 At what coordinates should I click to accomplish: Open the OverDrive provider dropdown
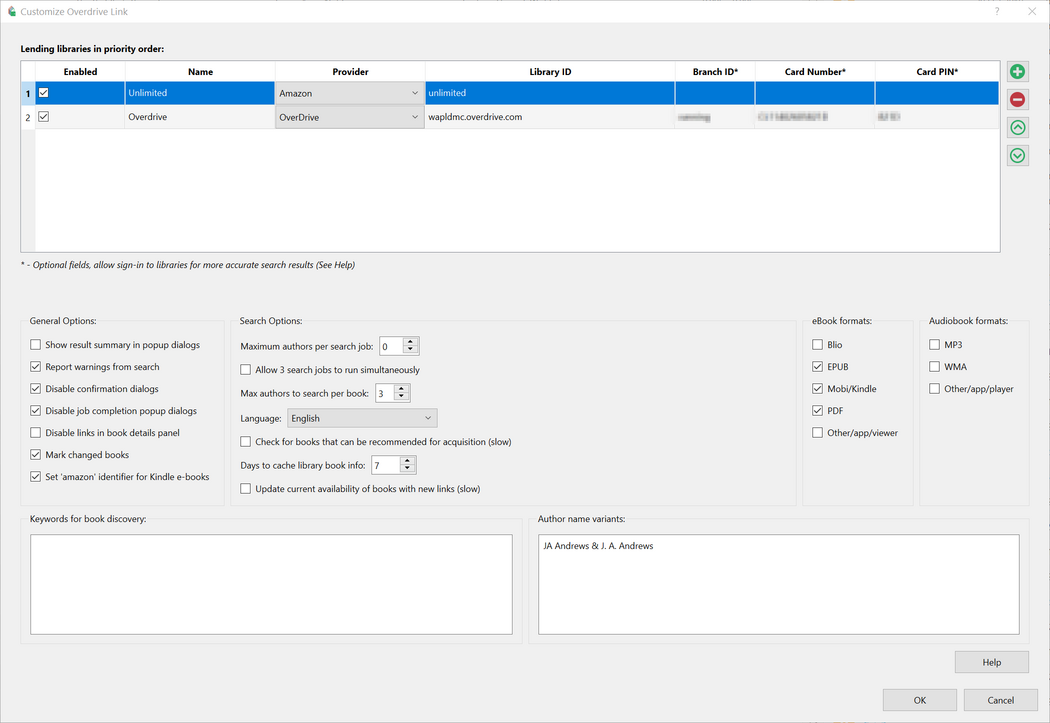(350, 117)
